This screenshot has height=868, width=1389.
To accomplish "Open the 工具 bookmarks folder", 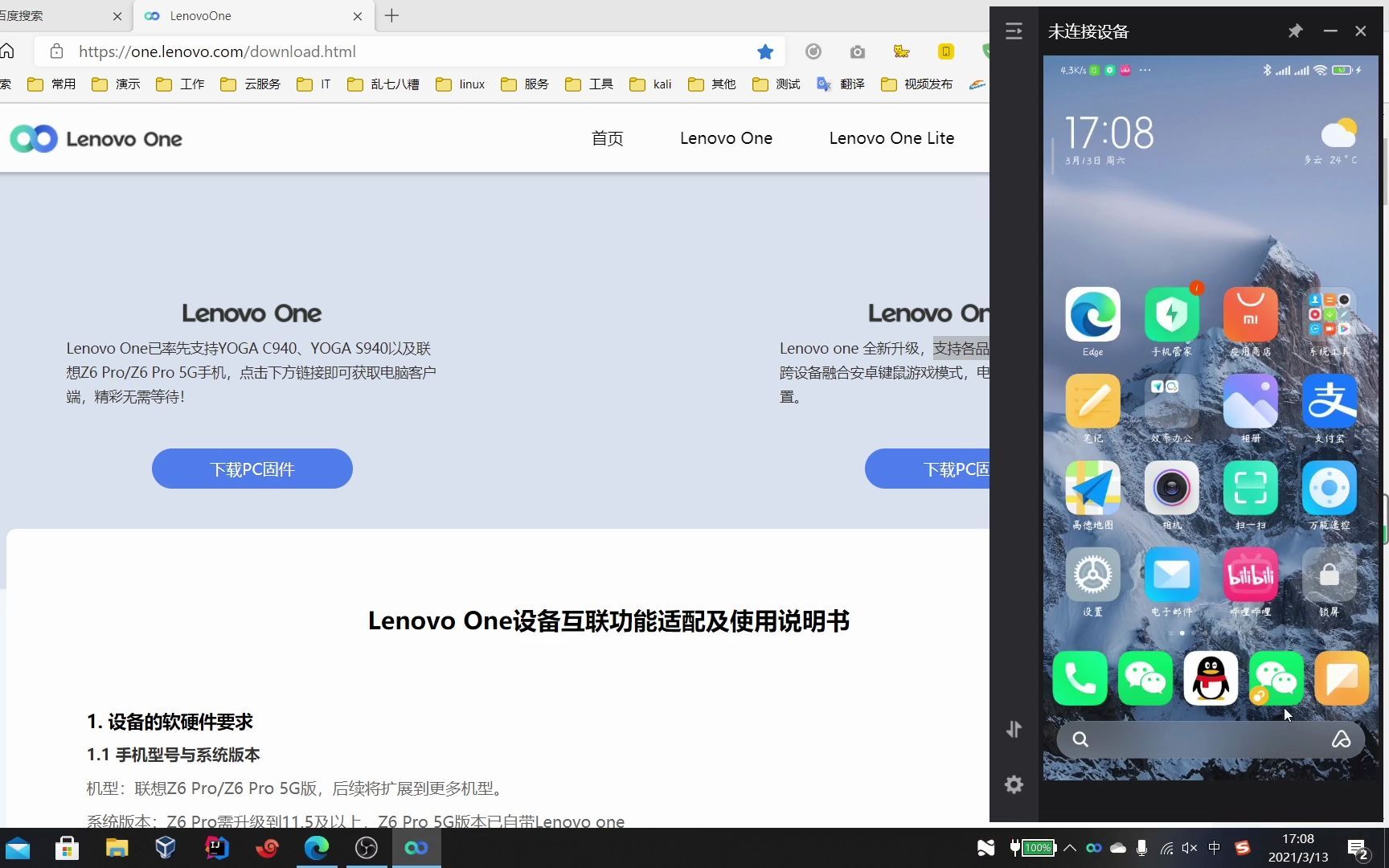I will click(588, 84).
